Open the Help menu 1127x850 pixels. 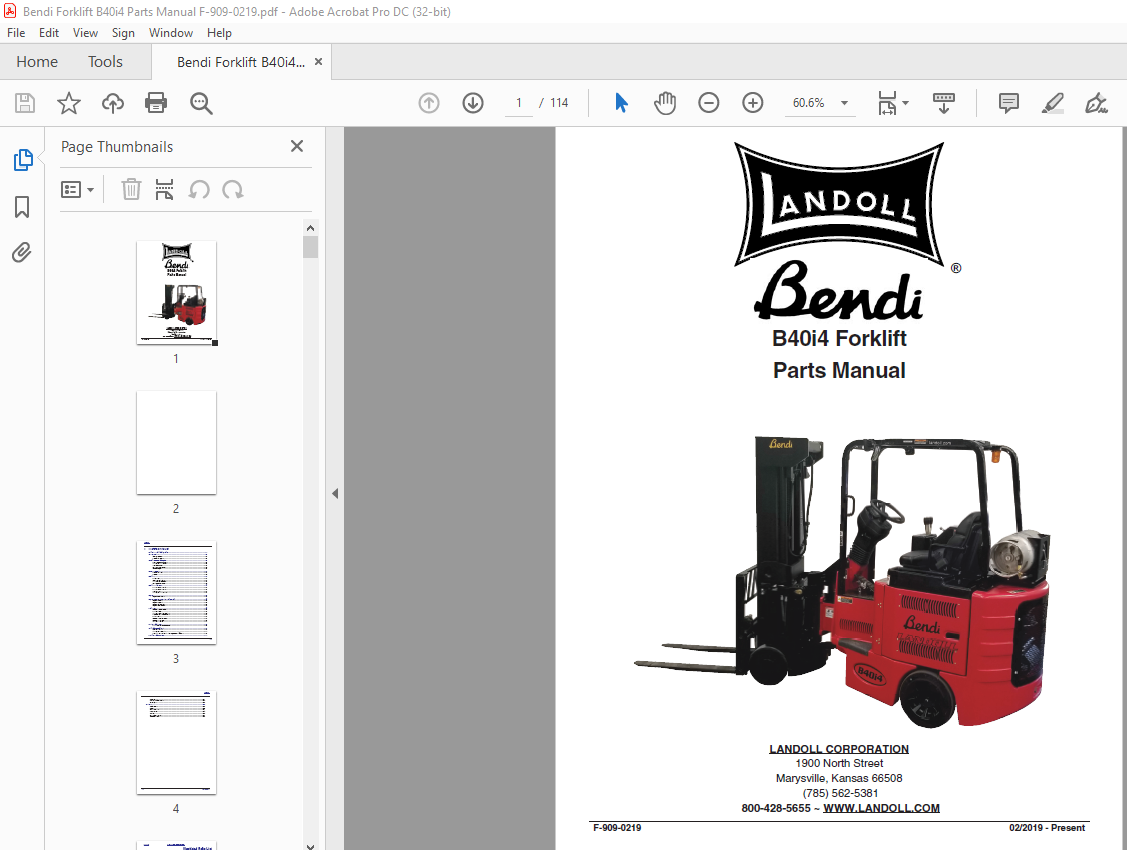(x=219, y=33)
